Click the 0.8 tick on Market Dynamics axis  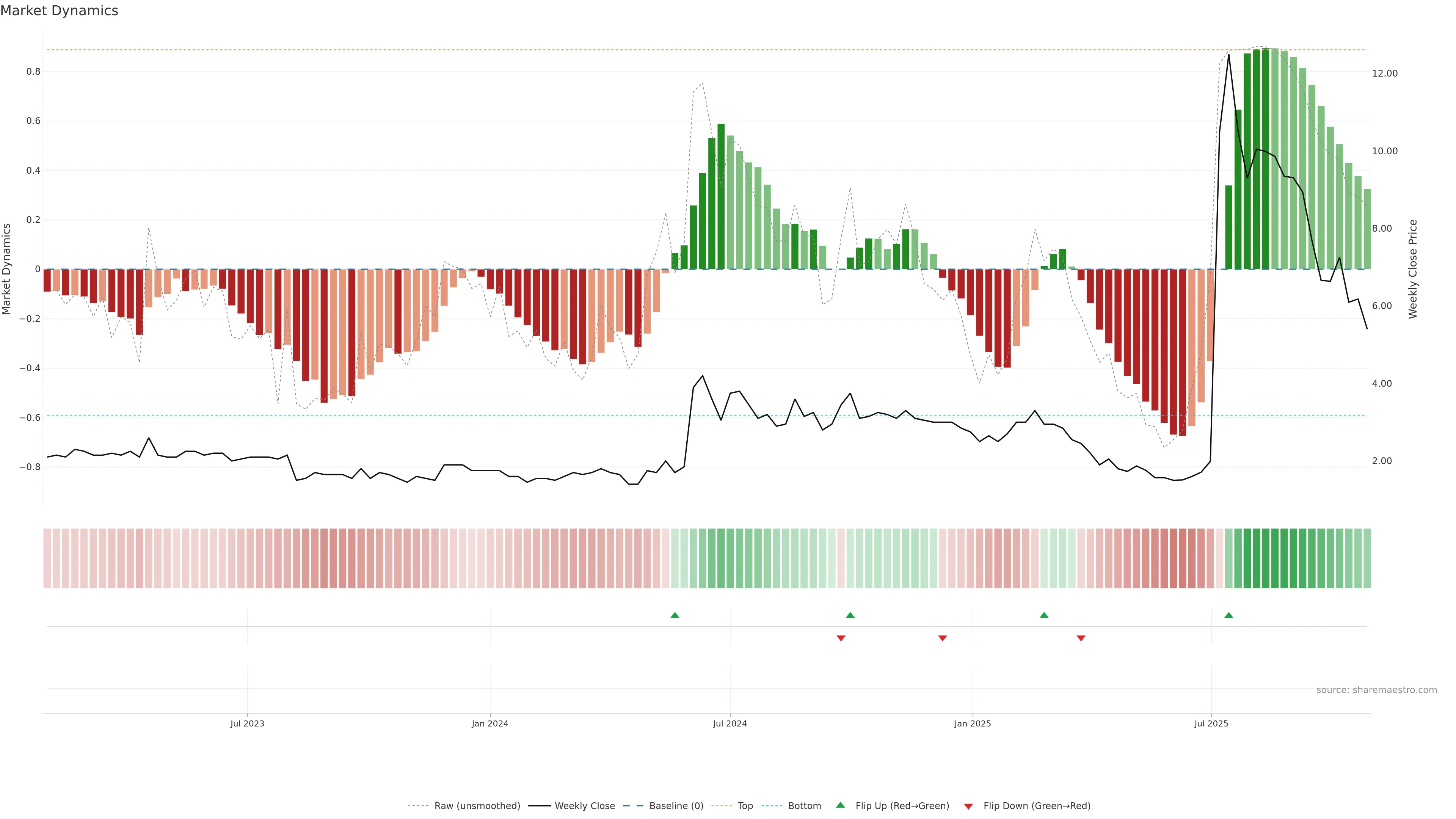[x=33, y=72]
